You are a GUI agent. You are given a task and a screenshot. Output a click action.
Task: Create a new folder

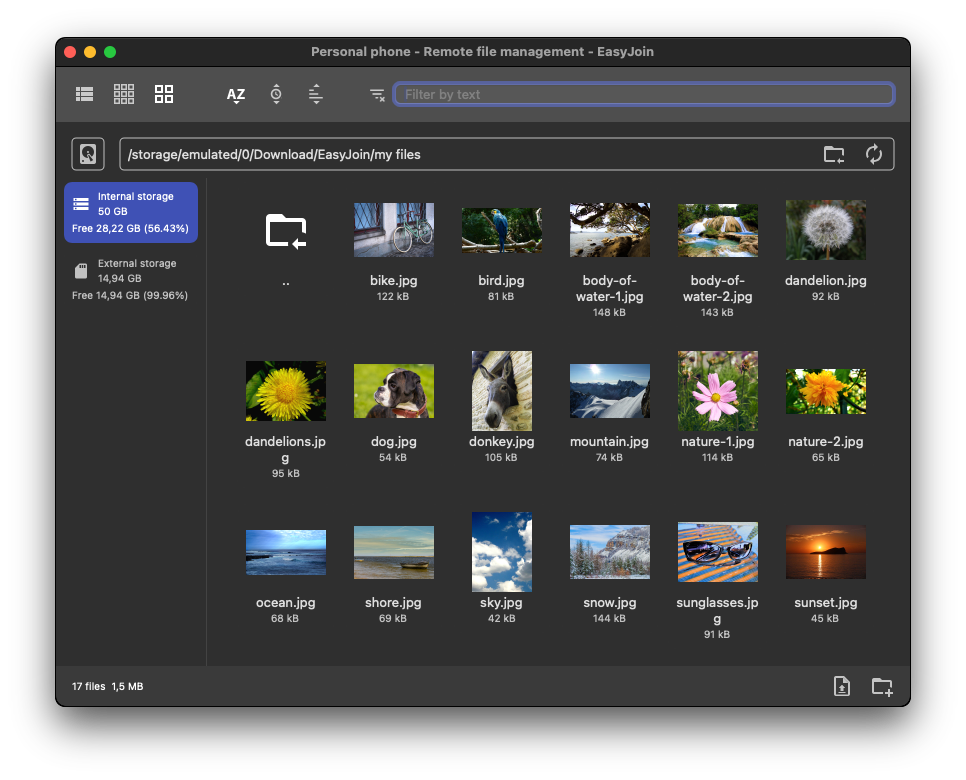(x=882, y=686)
